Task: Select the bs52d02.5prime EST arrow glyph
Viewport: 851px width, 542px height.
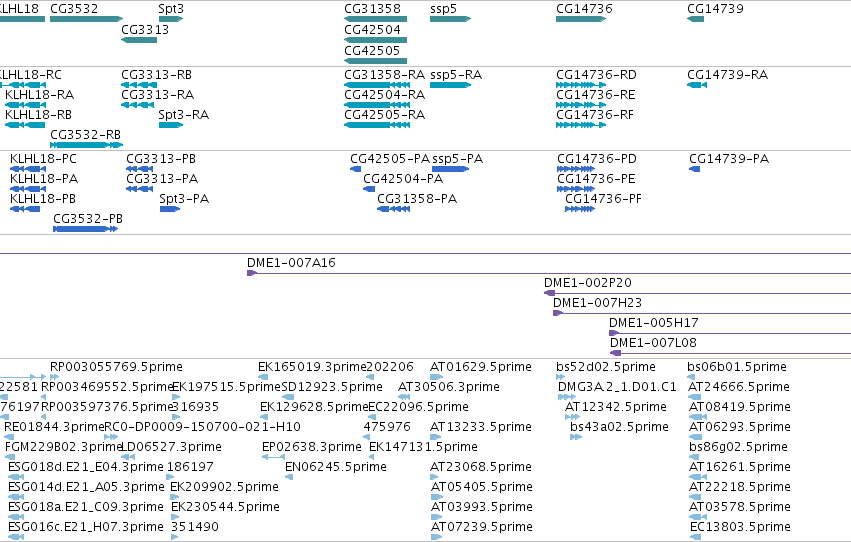Action: 560,377
